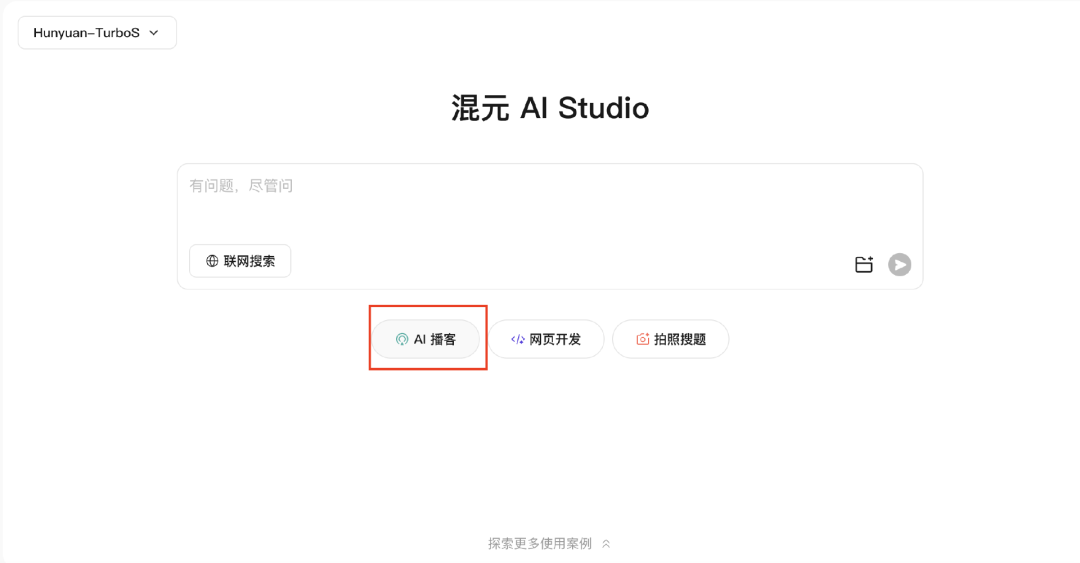Click the down chevron next to Hunyuan-TurboS

click(x=154, y=32)
